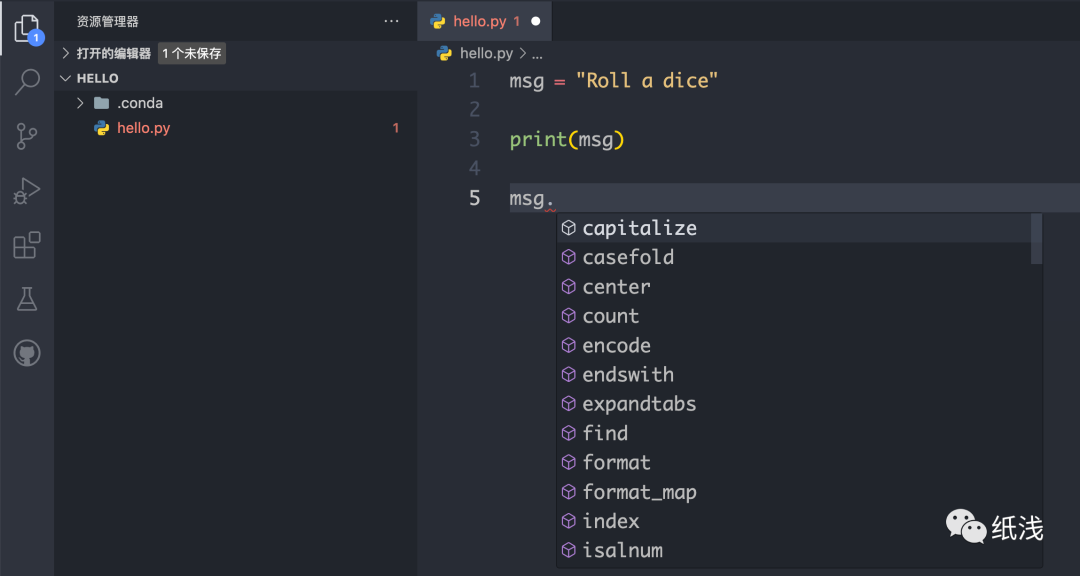
Task: Expand the .conda folder
Action: (80, 102)
